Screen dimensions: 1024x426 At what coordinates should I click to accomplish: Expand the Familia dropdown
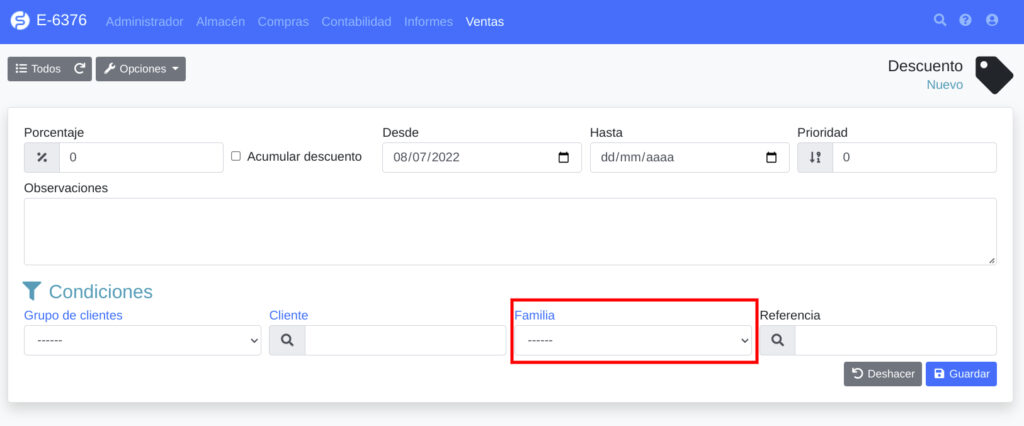pos(633,341)
